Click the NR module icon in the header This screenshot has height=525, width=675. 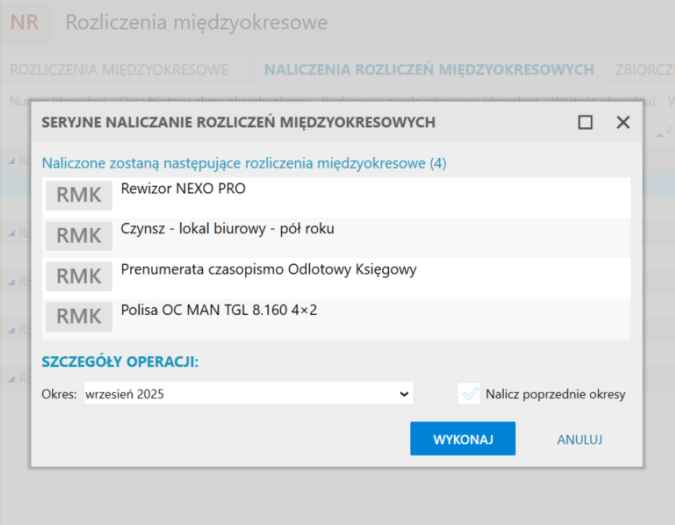point(25,23)
